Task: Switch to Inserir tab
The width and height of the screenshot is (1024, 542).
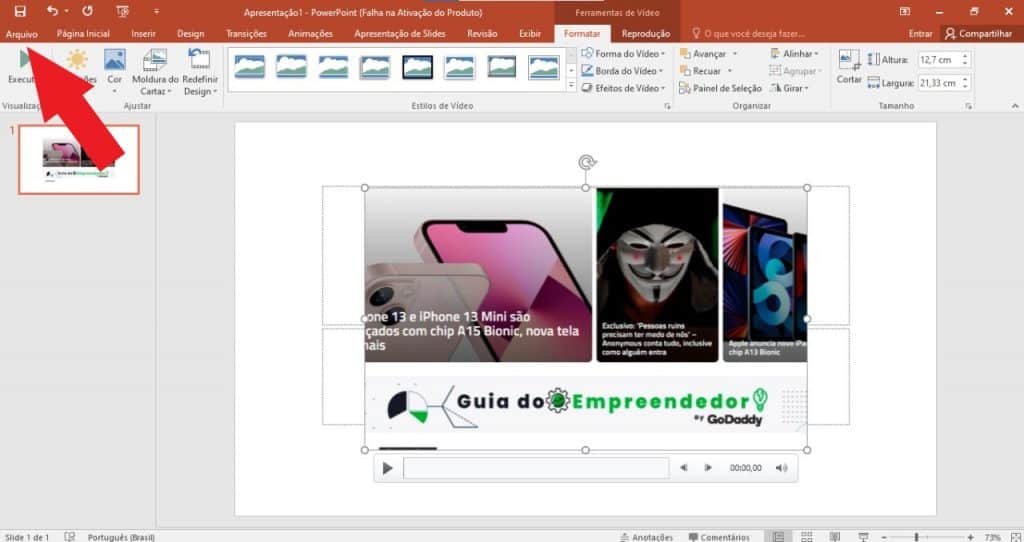Action: (x=143, y=33)
